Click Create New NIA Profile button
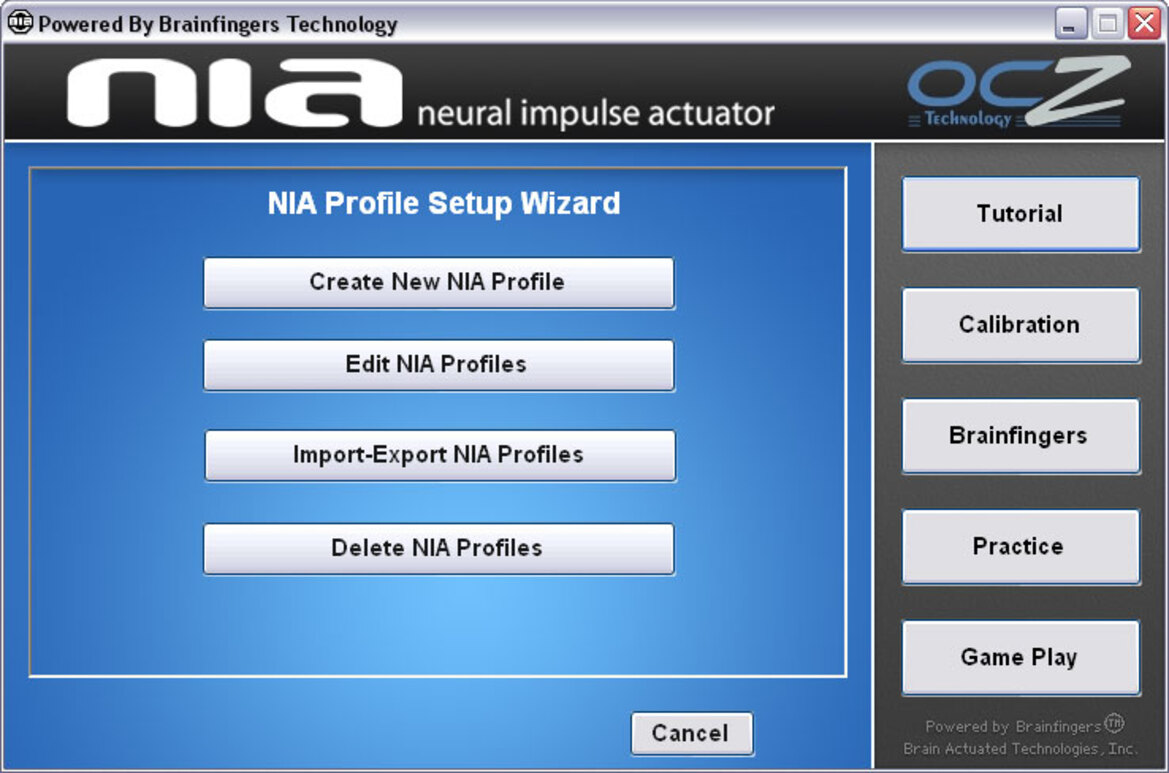The height and width of the screenshot is (773, 1169). (x=438, y=283)
